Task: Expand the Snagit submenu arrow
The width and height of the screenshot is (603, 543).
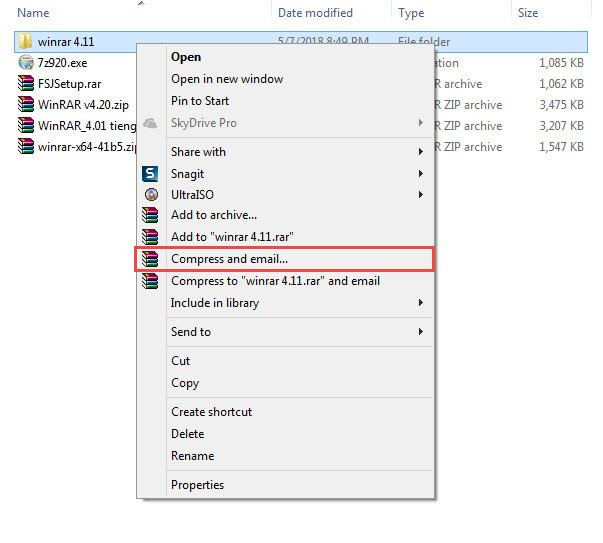Action: coord(421,174)
